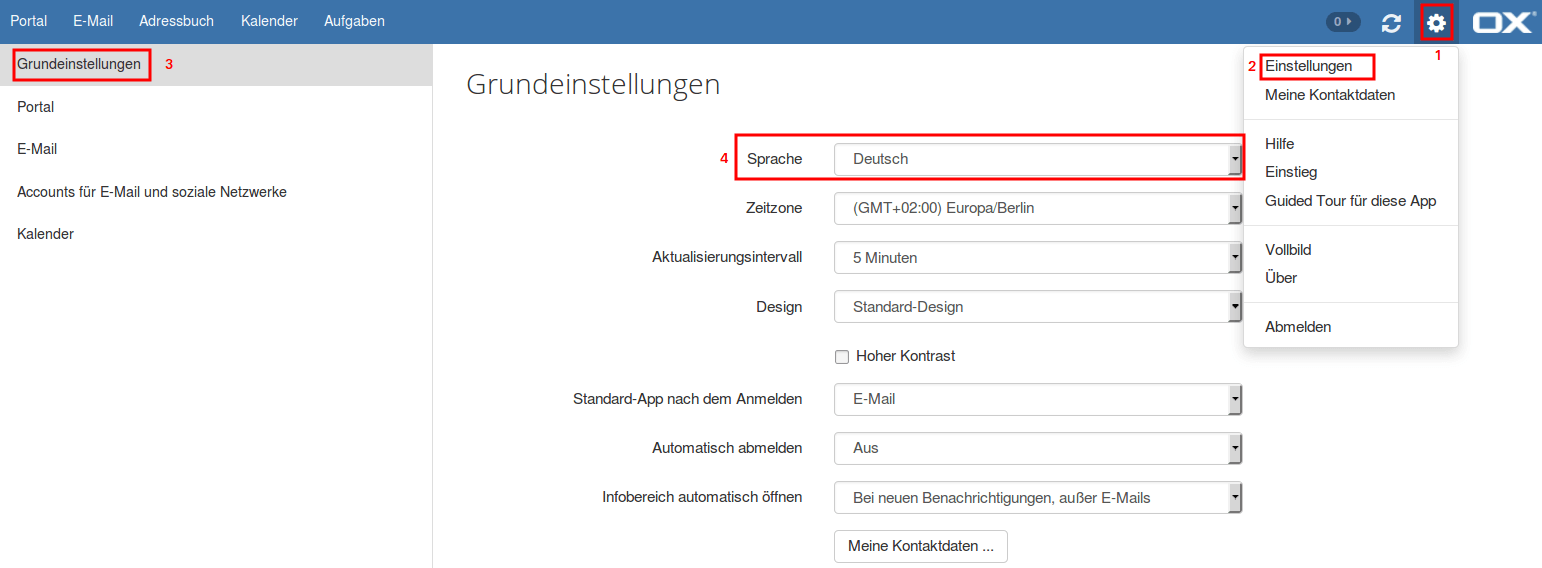Expand Infobereich automatisch öffnen dropdown
This screenshot has width=1542, height=568.
pyautogui.click(x=1038, y=497)
